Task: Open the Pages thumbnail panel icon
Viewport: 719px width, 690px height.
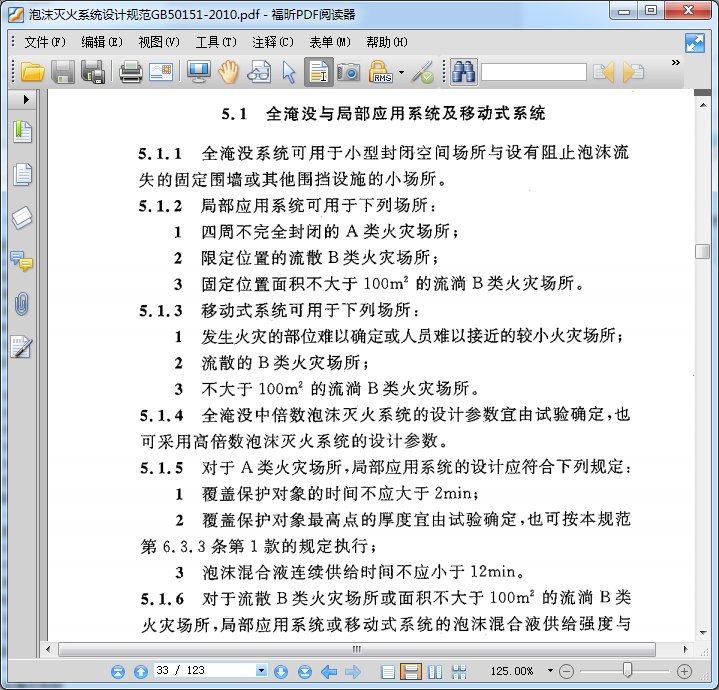Action: click(22, 175)
